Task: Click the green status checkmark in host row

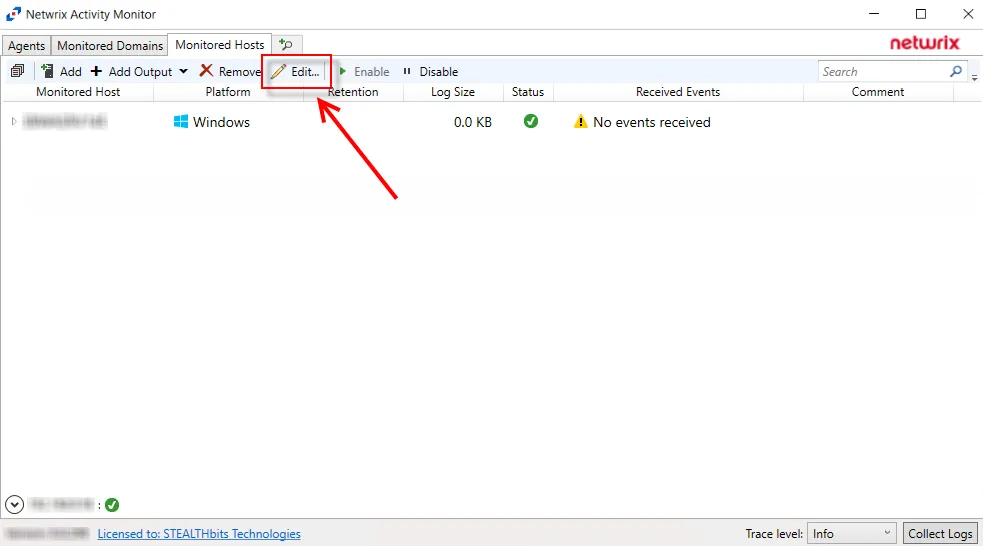Action: coord(531,121)
